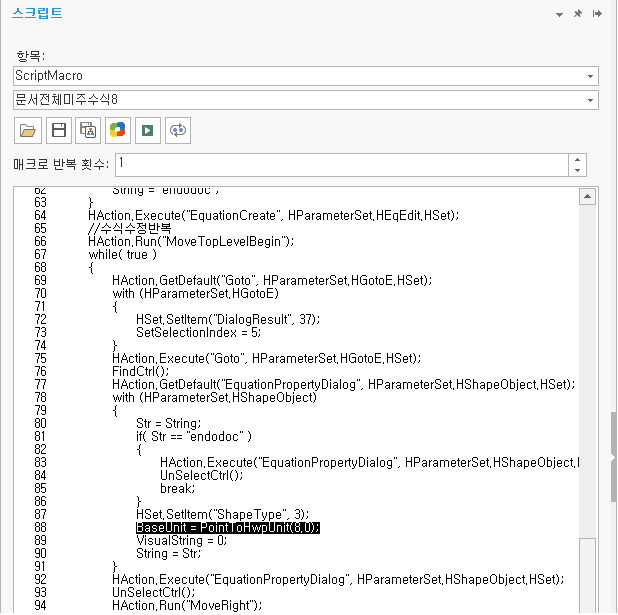
Task: Click the colorful script macro icon
Action: [x=117, y=130]
